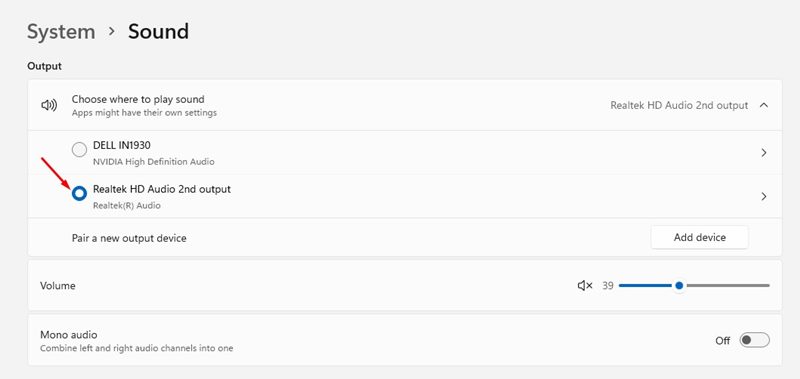Click the DELL IN1930 device name
This screenshot has height=379, width=800.
(121, 146)
